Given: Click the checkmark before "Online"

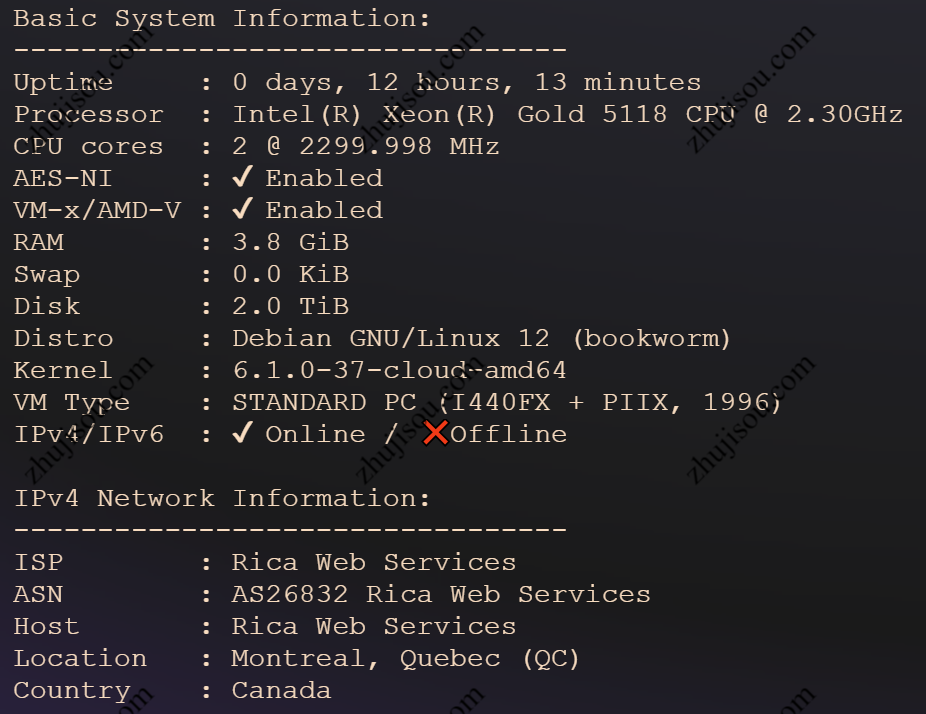Looking at the screenshot, I should [243, 433].
